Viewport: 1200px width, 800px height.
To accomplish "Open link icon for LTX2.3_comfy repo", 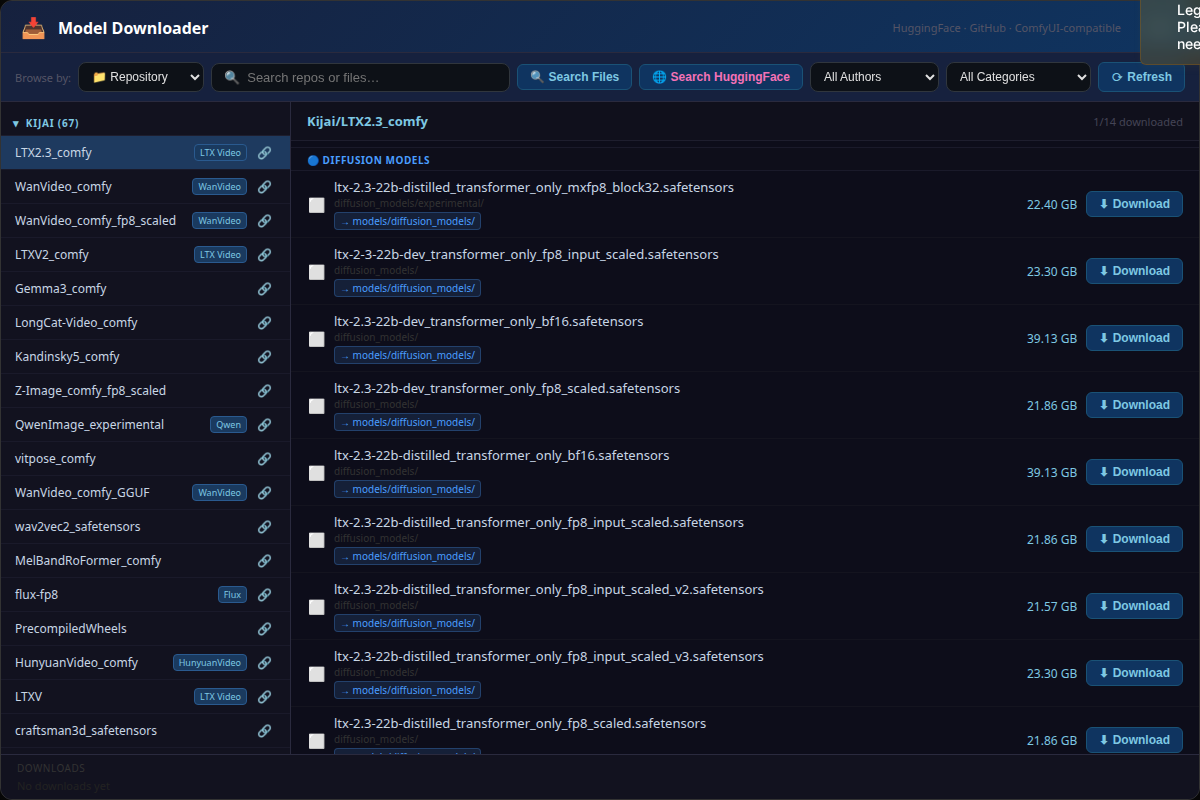I will pyautogui.click(x=264, y=153).
